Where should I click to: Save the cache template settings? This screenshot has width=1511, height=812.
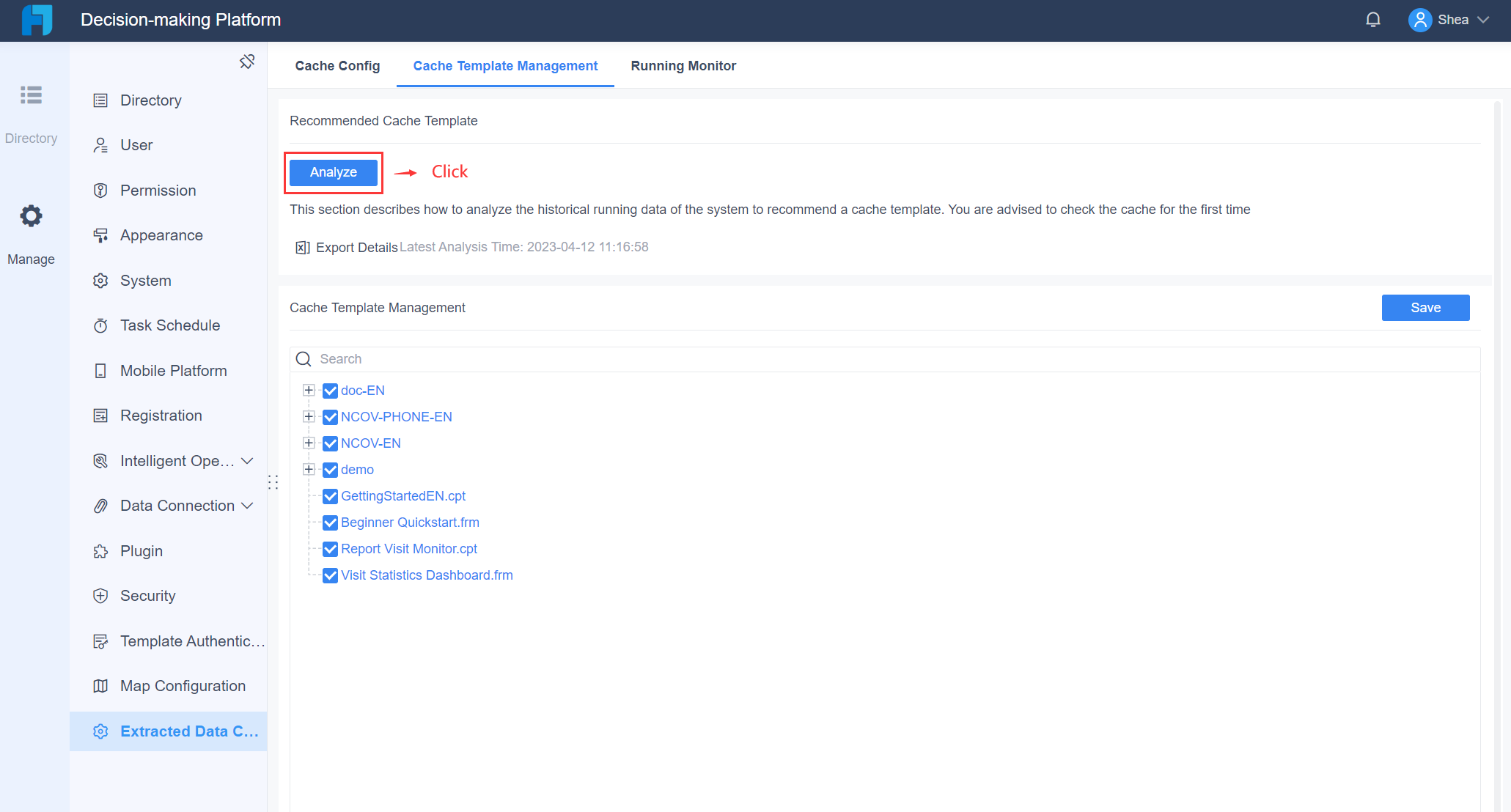coord(1424,307)
